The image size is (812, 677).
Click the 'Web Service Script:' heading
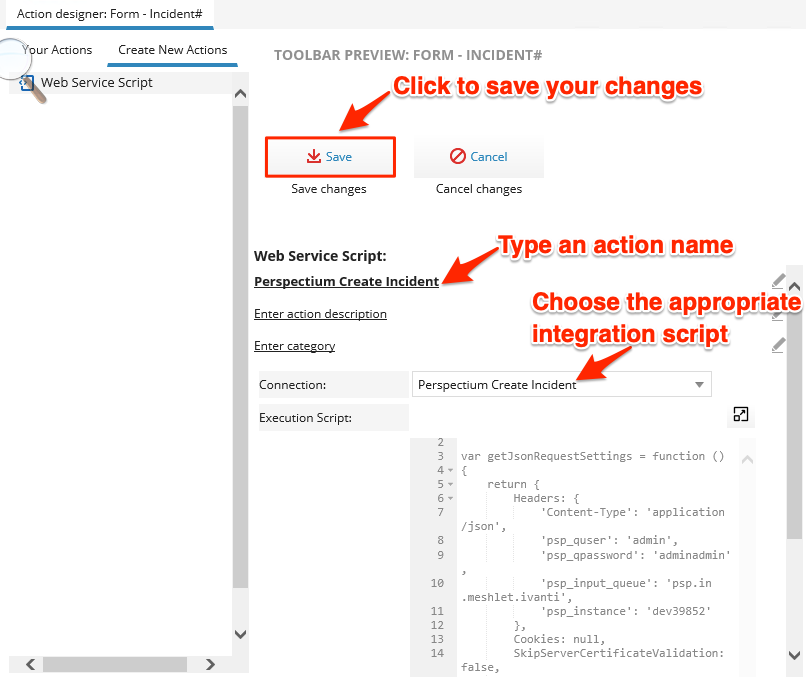(x=320, y=256)
